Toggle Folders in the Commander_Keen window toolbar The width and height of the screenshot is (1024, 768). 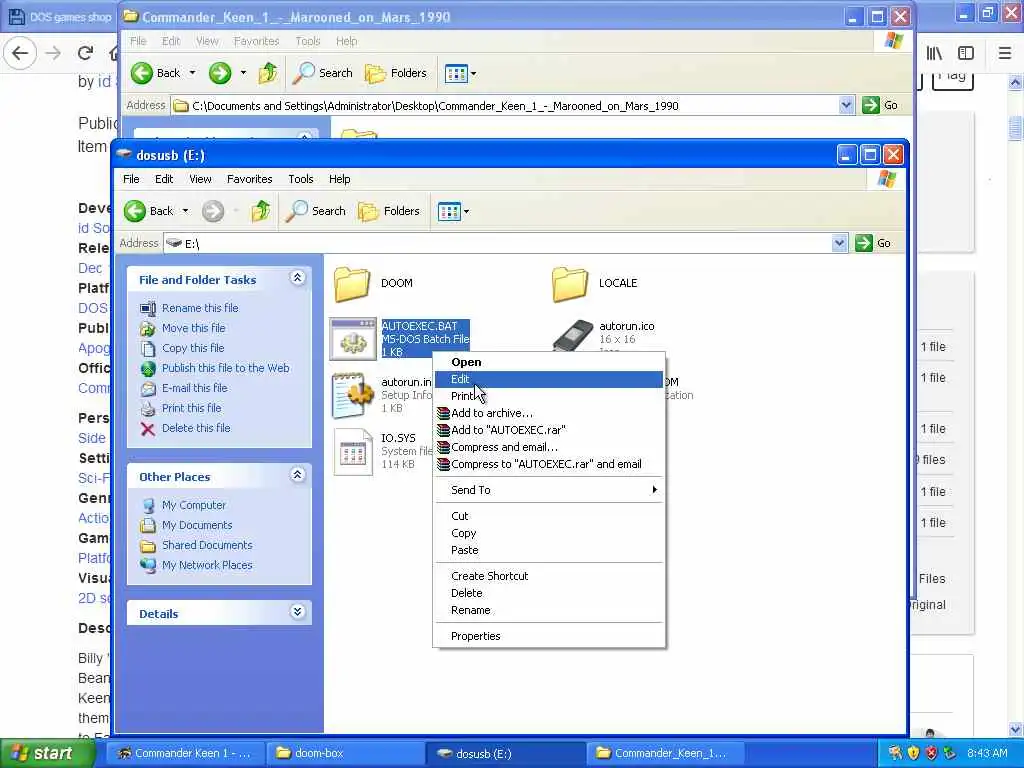(x=396, y=73)
